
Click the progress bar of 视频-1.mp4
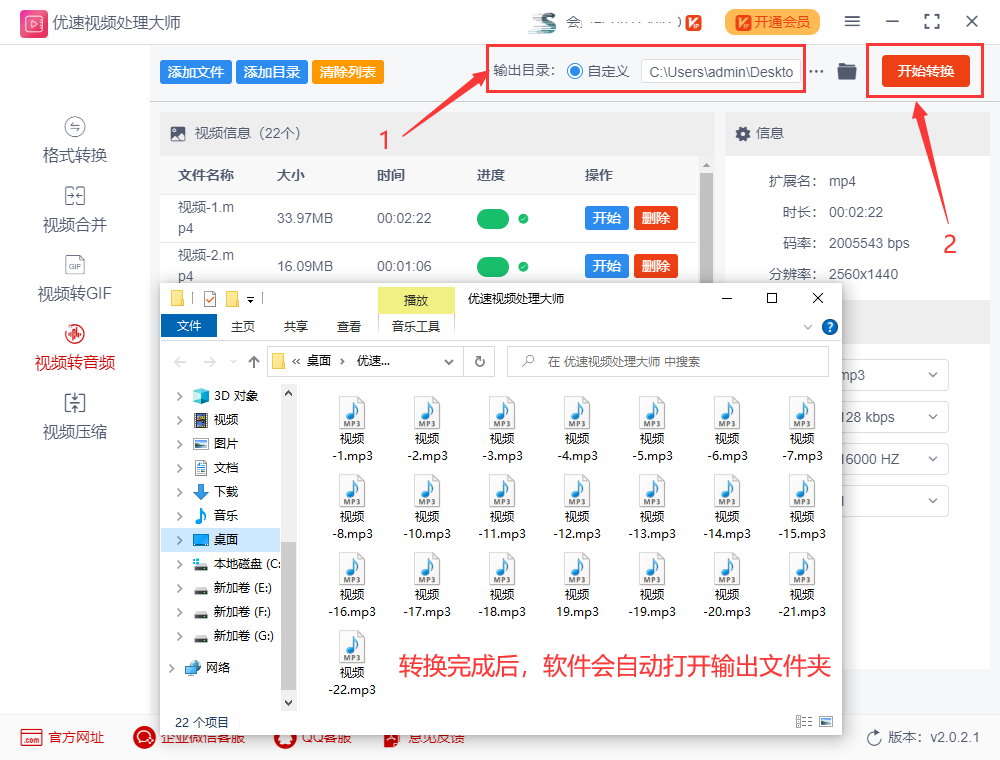[494, 216]
